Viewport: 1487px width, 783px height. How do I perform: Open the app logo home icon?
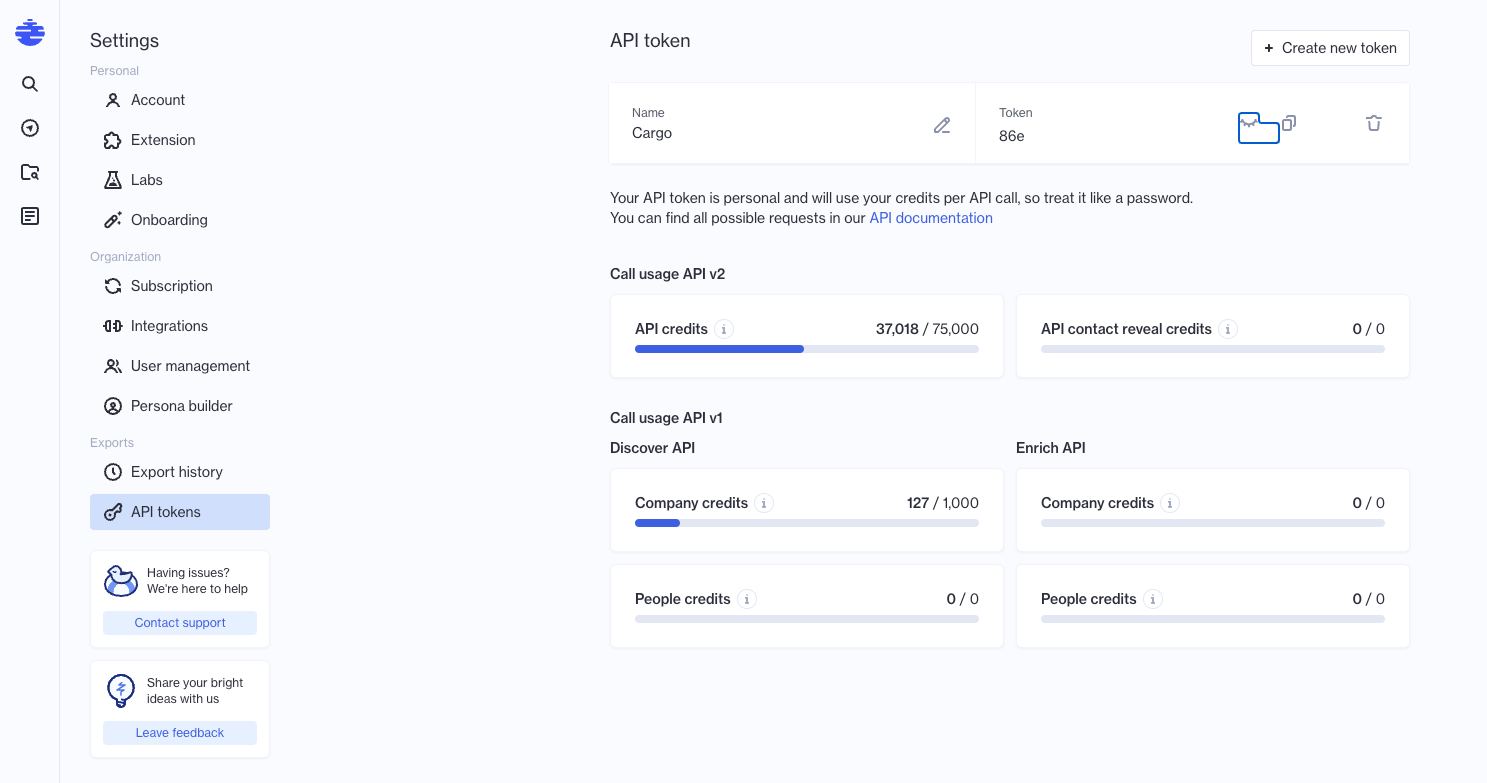pos(30,33)
